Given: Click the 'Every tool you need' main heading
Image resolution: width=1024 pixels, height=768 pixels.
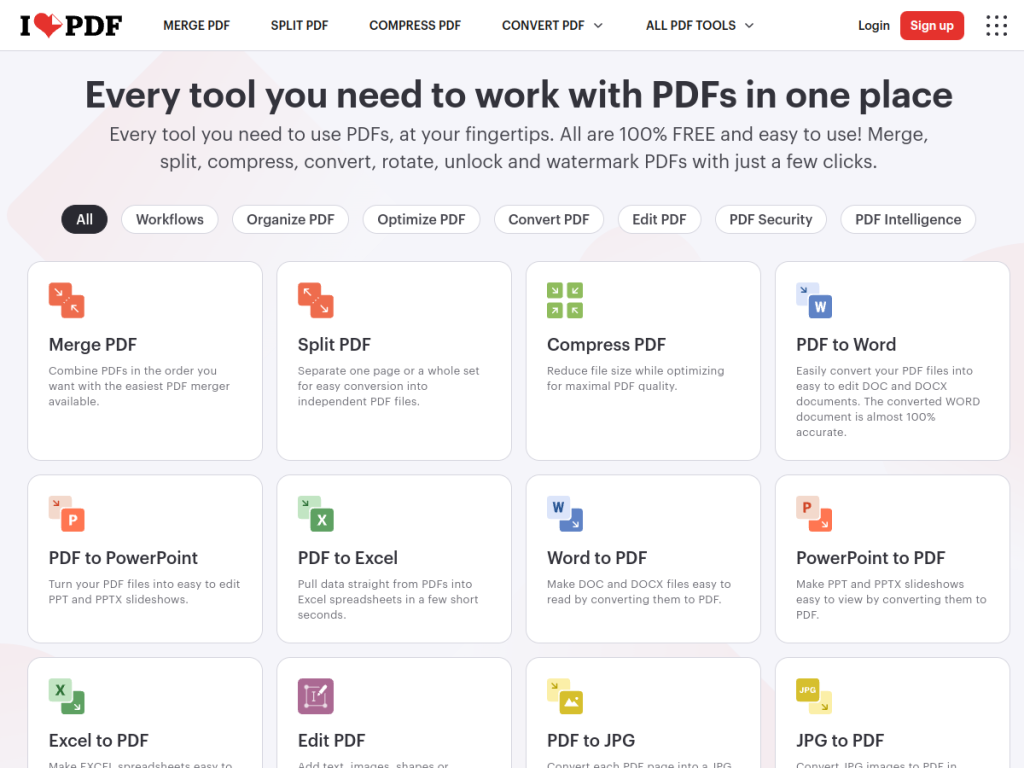Looking at the screenshot, I should 519,95.
